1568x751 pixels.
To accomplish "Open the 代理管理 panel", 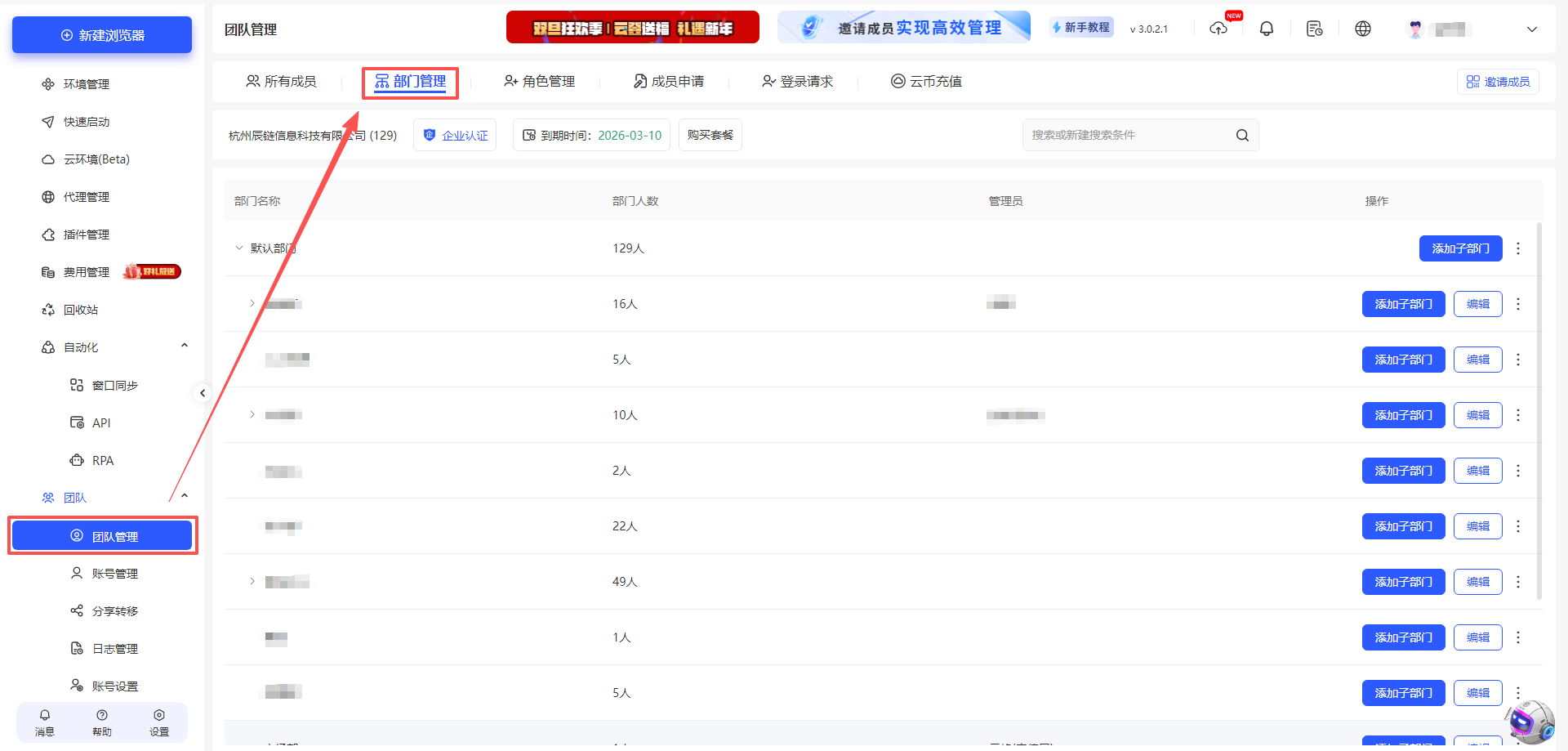I will click(x=85, y=196).
